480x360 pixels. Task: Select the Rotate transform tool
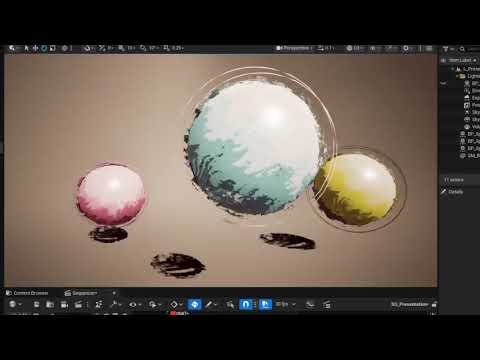pyautogui.click(x=44, y=48)
